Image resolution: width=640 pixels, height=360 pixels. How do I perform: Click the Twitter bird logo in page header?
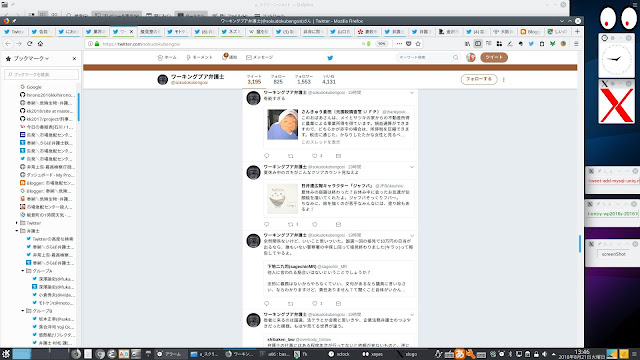click(x=330, y=58)
